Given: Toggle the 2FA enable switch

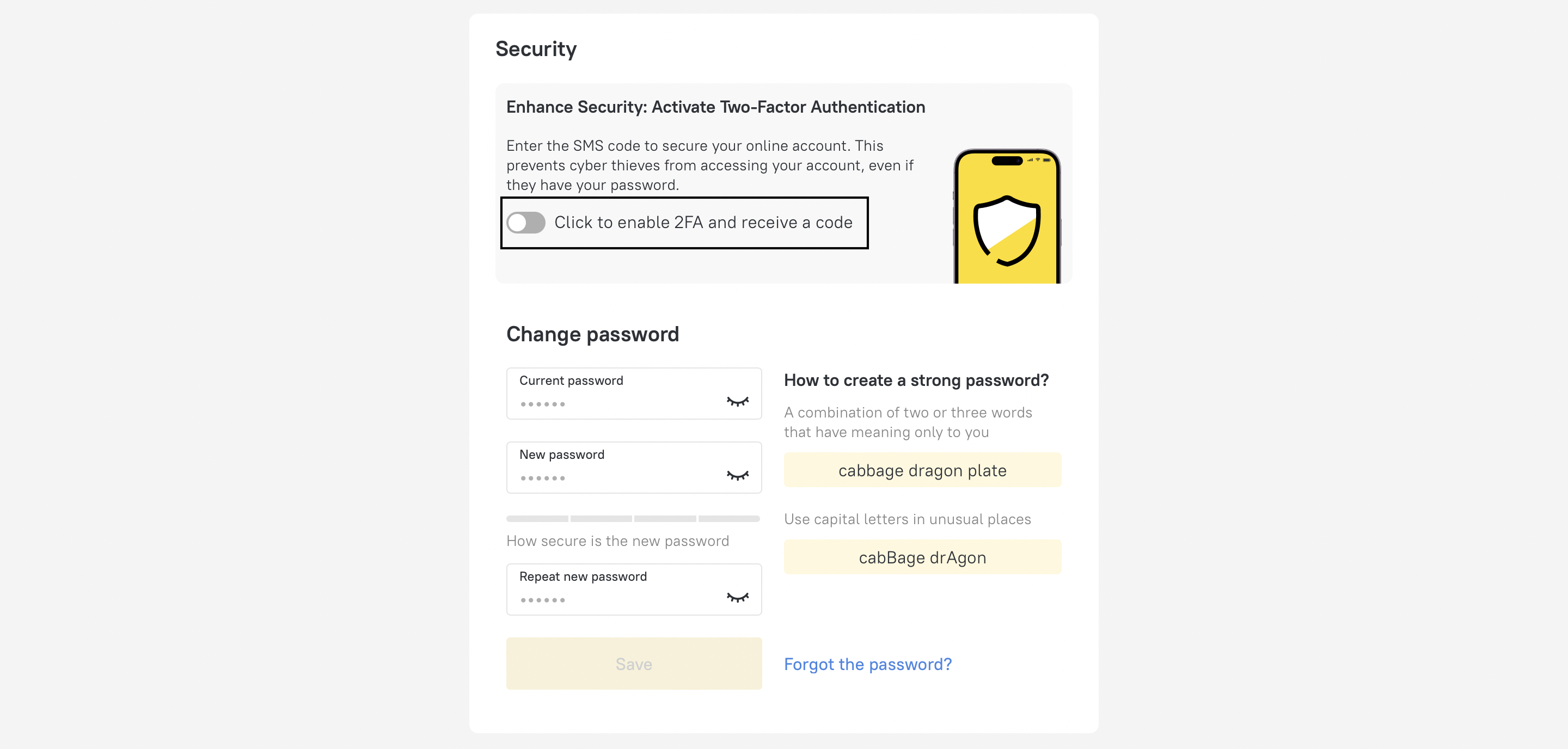Looking at the screenshot, I should [526, 223].
